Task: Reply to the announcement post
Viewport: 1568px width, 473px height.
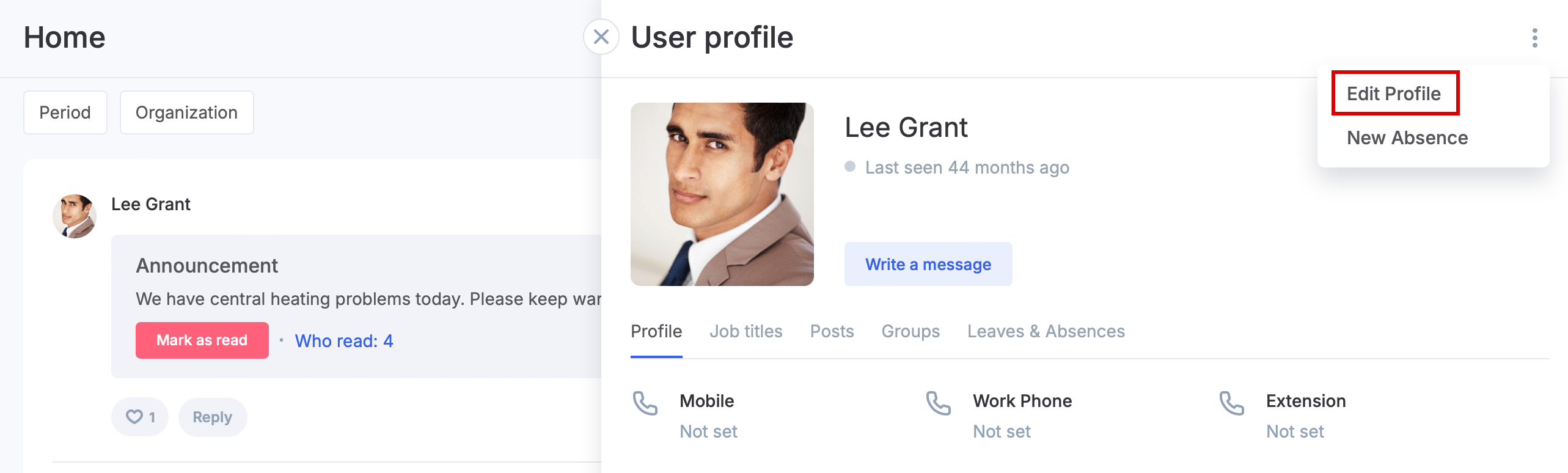Action: click(x=213, y=417)
